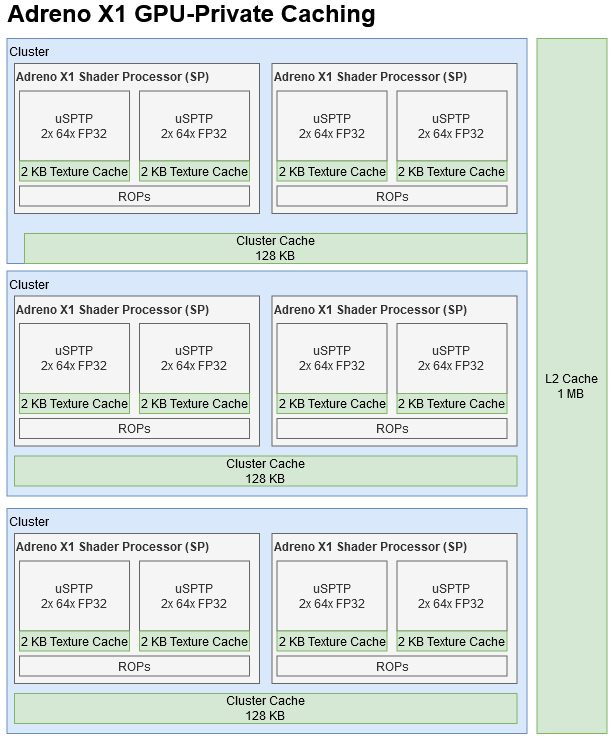
Task: Select the ROPs box of the top cluster's right SP
Action: click(x=392, y=196)
